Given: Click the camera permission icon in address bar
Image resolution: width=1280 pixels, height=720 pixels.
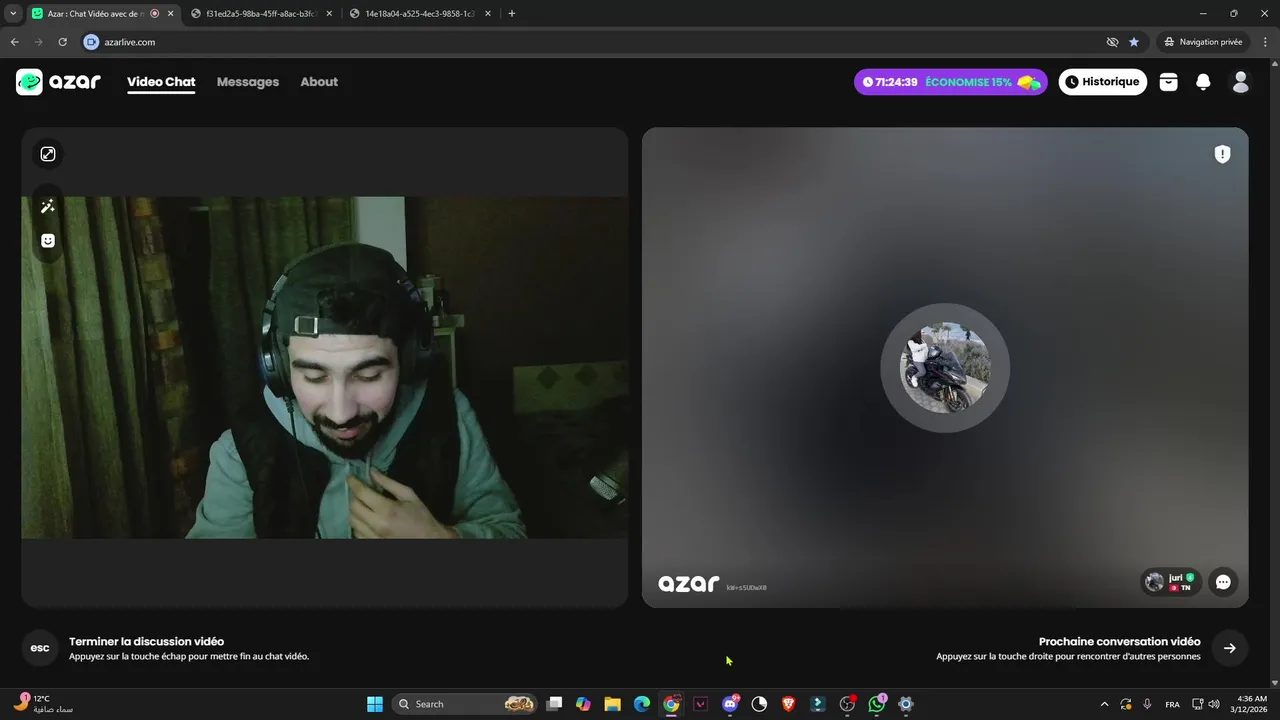Looking at the screenshot, I should click(91, 42).
